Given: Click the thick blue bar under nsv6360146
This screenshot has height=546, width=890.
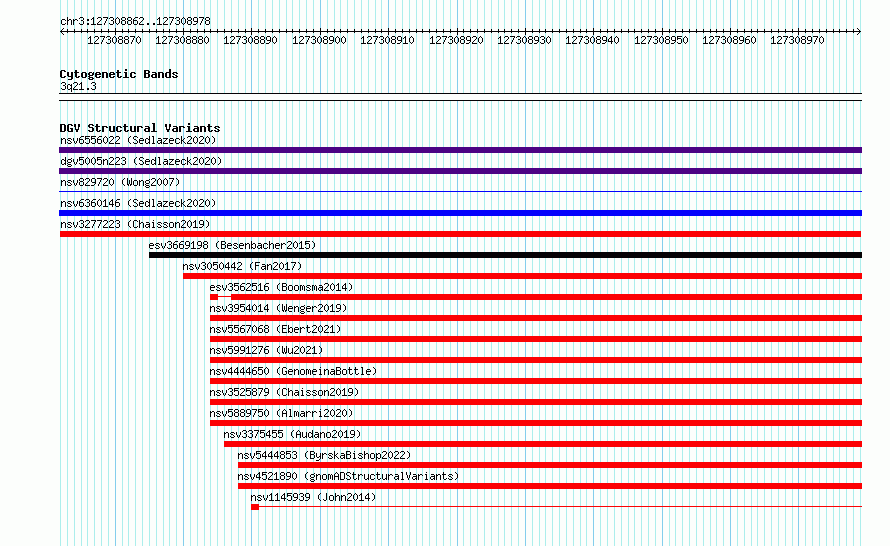Looking at the screenshot, I should (460, 213).
